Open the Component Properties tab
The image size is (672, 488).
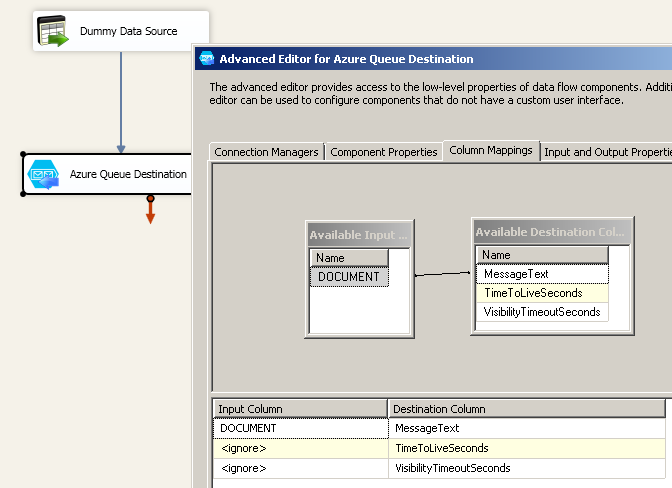pyautogui.click(x=384, y=152)
